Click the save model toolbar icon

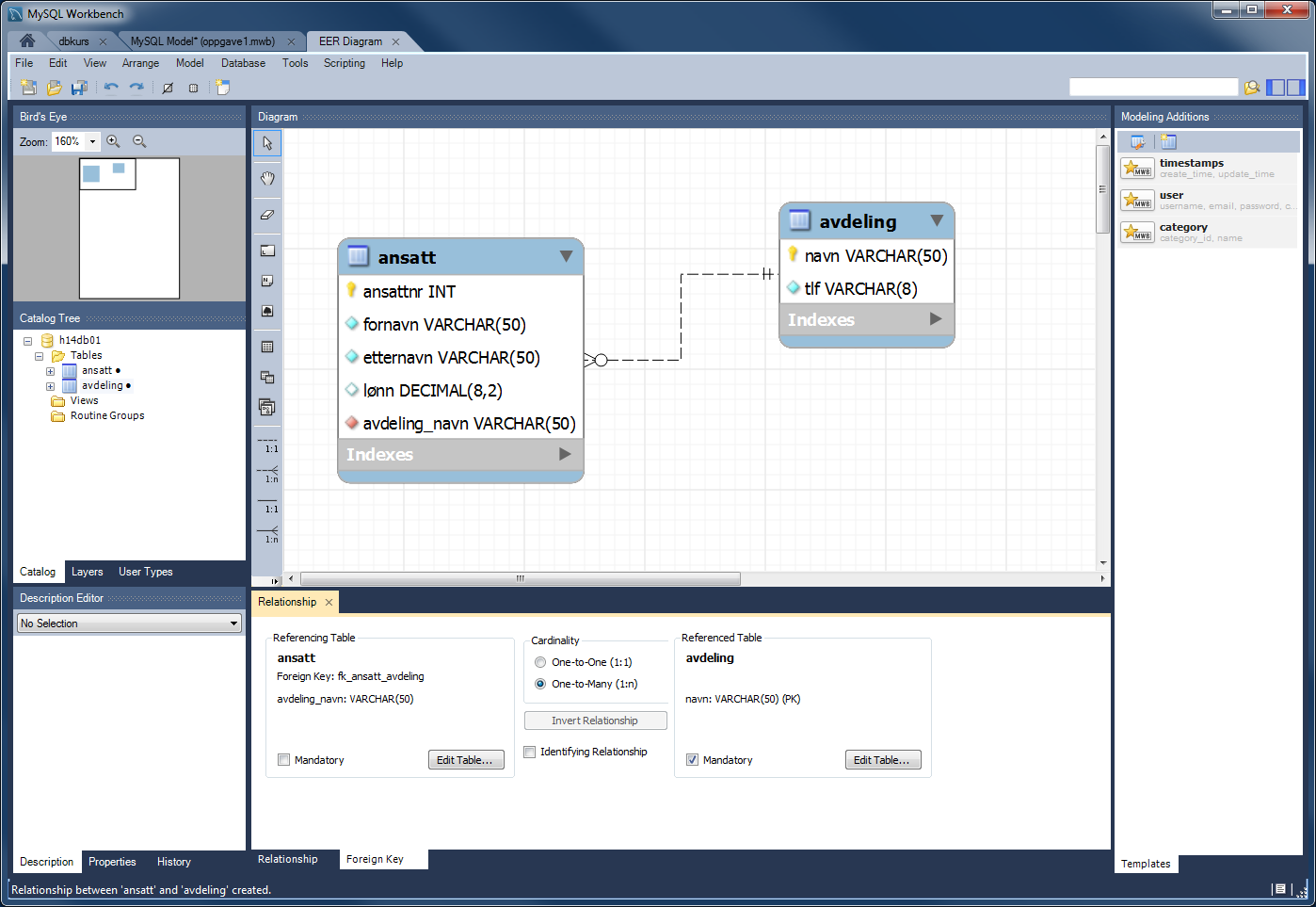(x=79, y=88)
